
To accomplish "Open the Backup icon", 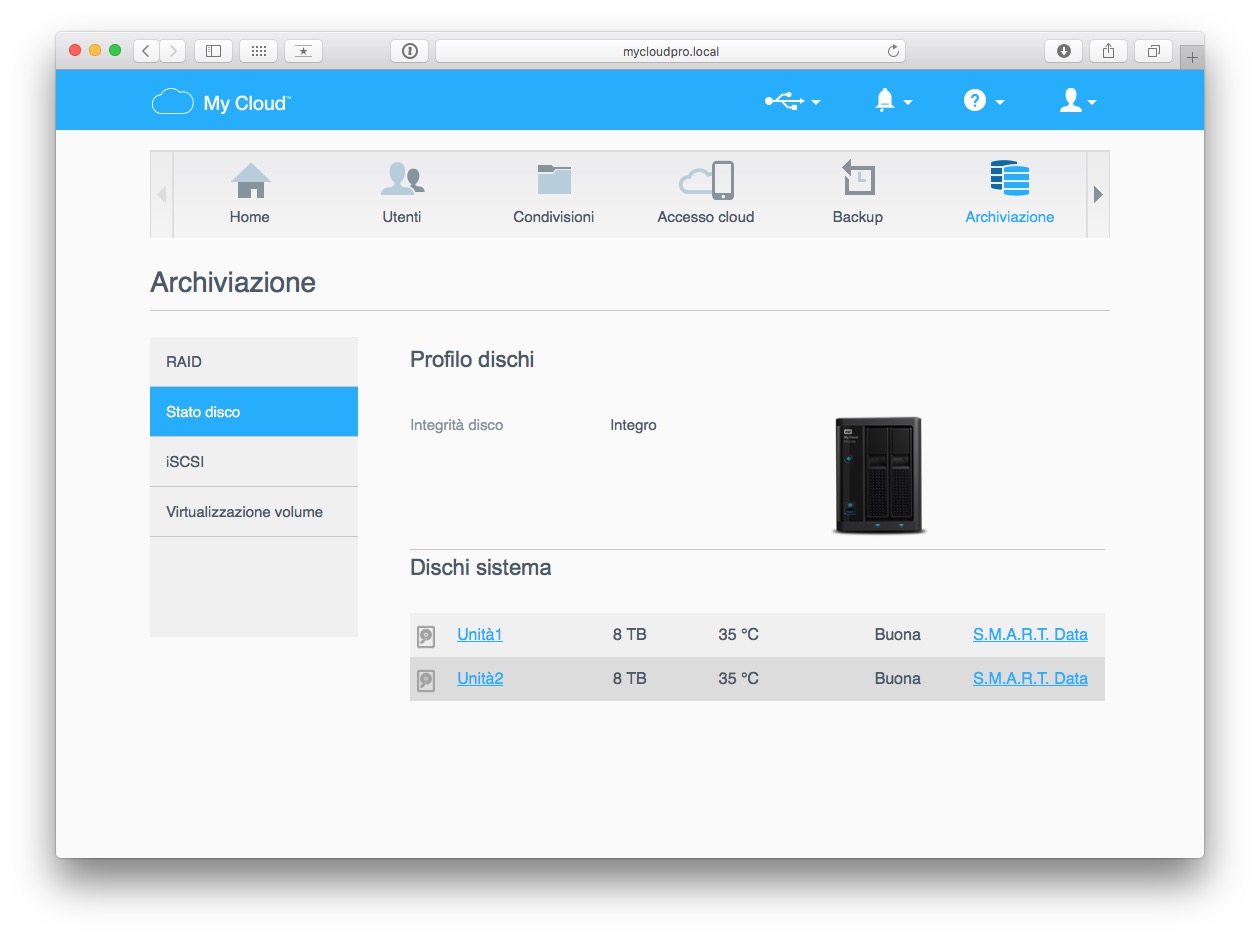I will (x=858, y=179).
